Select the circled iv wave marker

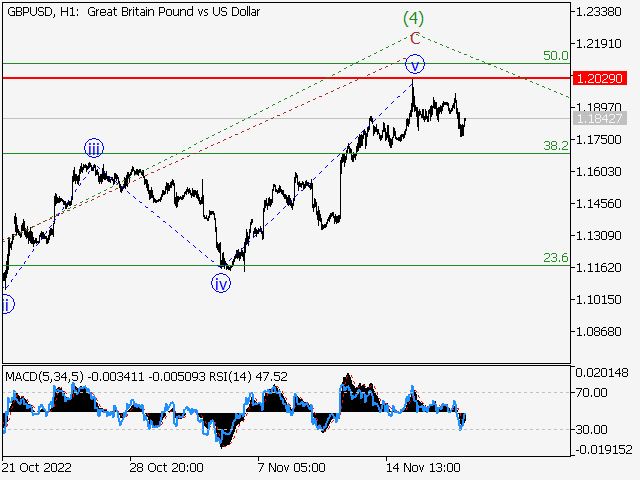pos(221,283)
